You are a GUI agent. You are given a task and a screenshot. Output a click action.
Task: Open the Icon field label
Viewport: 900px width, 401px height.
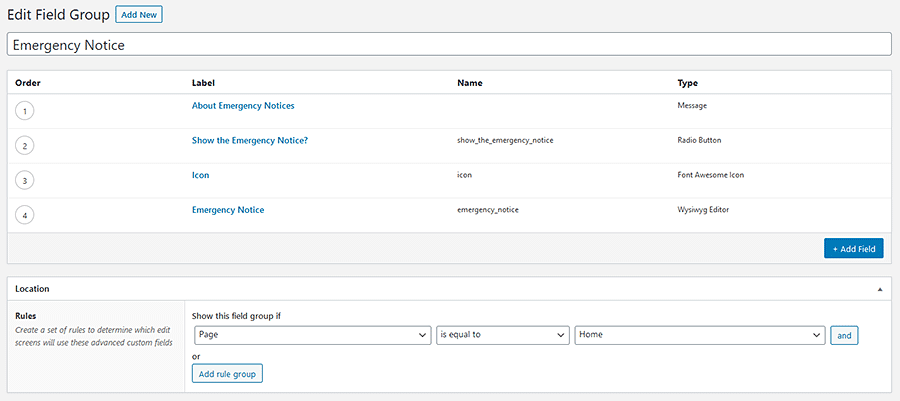pyautogui.click(x=200, y=175)
